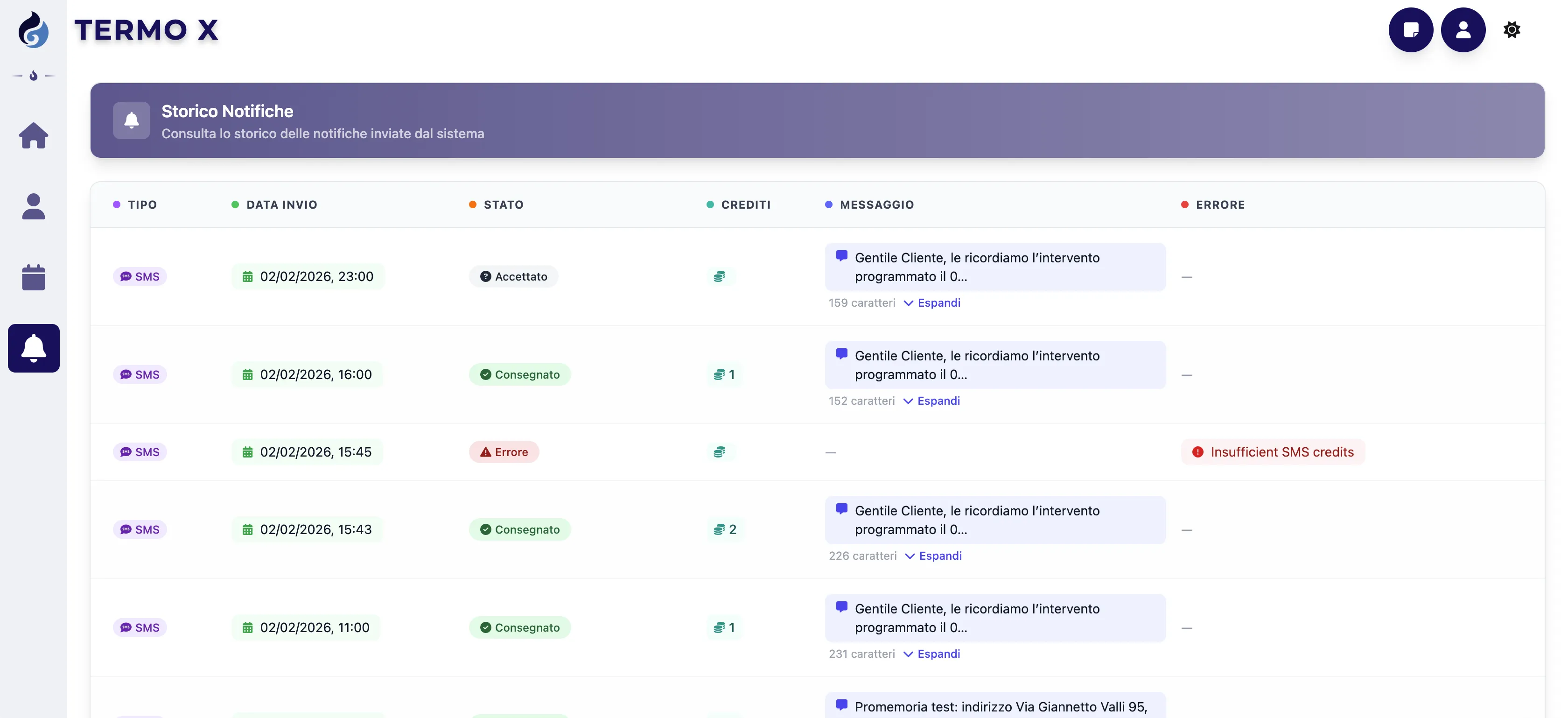This screenshot has height=718, width=1568.
Task: Click the SMS badge in the 15:45 row
Action: pyautogui.click(x=140, y=452)
